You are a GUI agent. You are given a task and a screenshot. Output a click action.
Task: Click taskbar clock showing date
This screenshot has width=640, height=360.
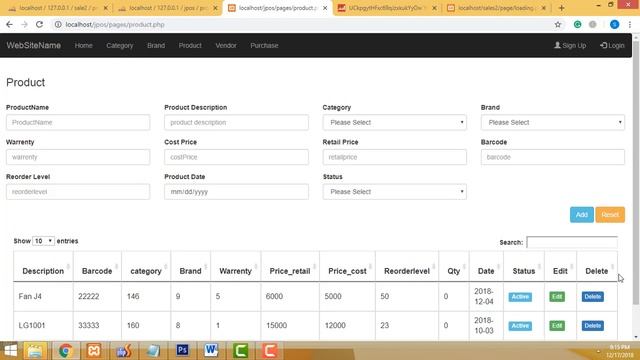click(619, 351)
